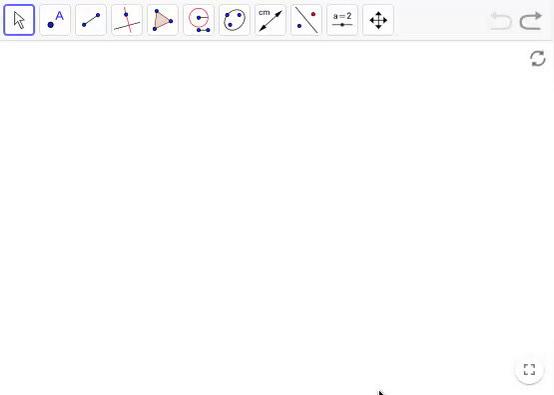554x395 pixels.
Task: Select the Move arrow tool
Action: click(x=19, y=20)
